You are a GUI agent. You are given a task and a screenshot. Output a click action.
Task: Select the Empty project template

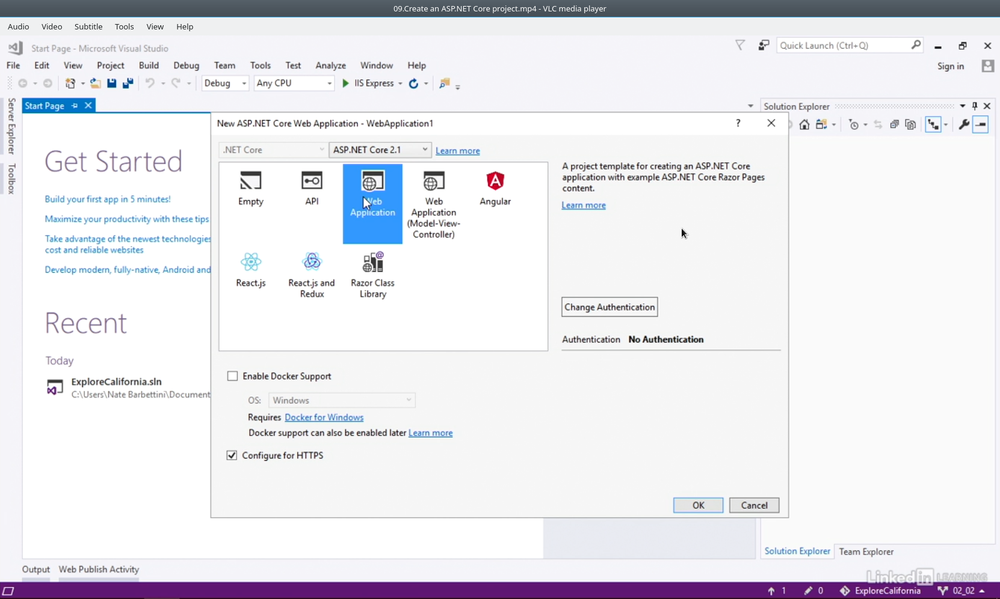pyautogui.click(x=251, y=189)
